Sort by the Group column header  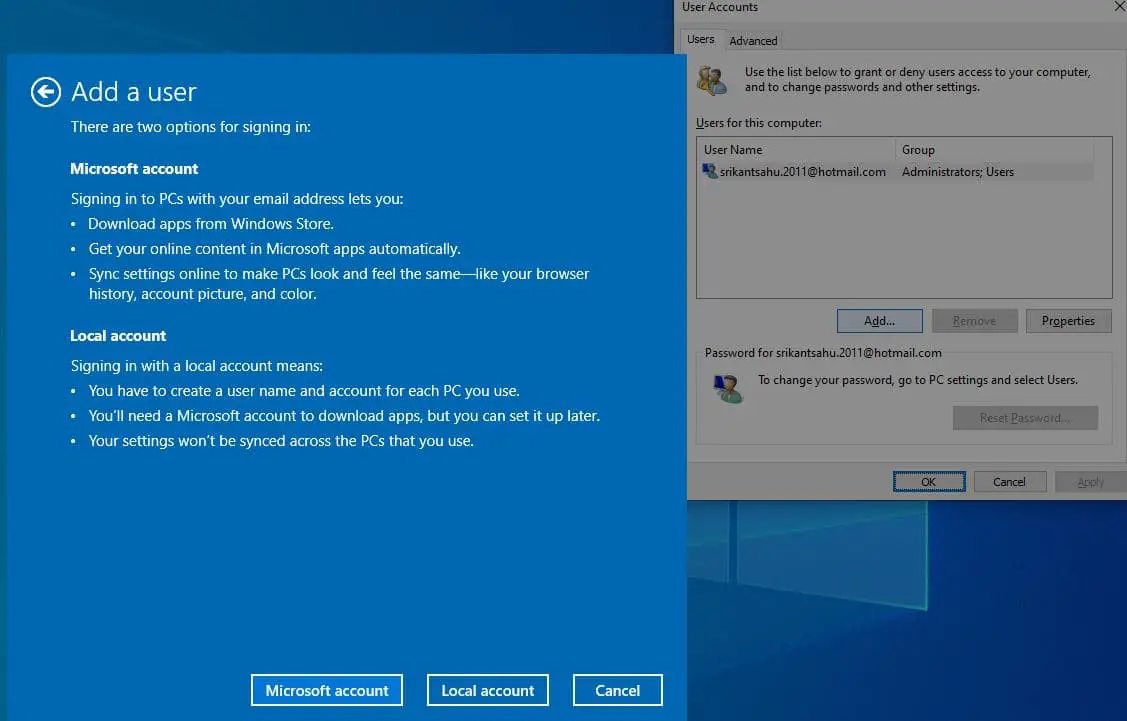pyautogui.click(x=994, y=150)
